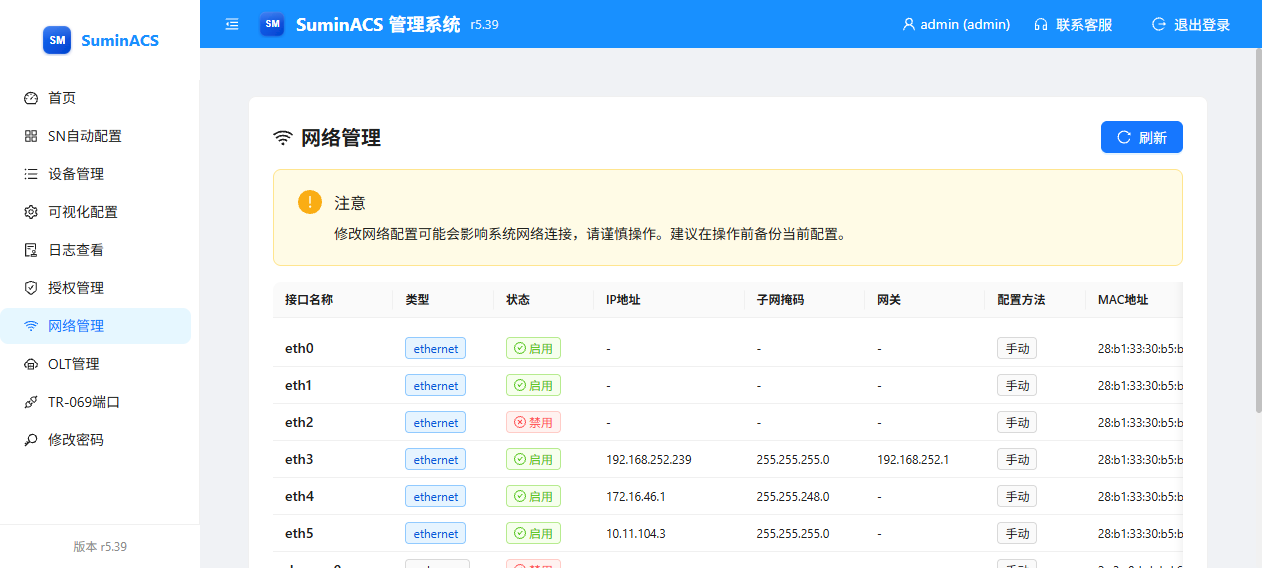Image resolution: width=1262 pixels, height=568 pixels.
Task: Open the 首页 menu item
Action: coord(95,98)
